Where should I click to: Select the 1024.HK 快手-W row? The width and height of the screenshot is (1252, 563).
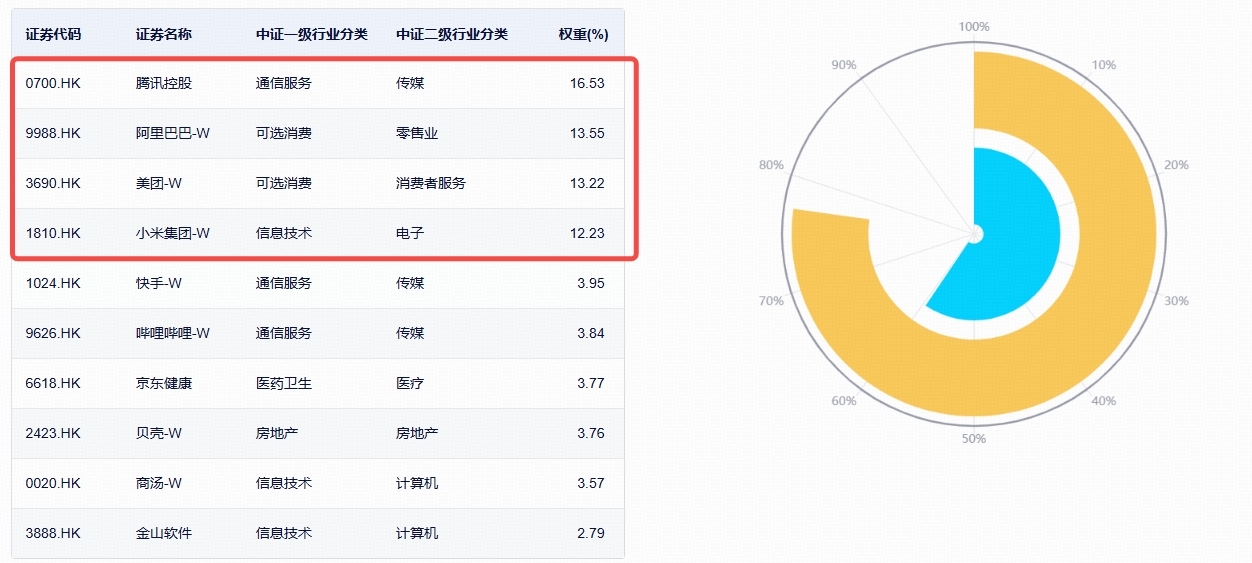(318, 283)
